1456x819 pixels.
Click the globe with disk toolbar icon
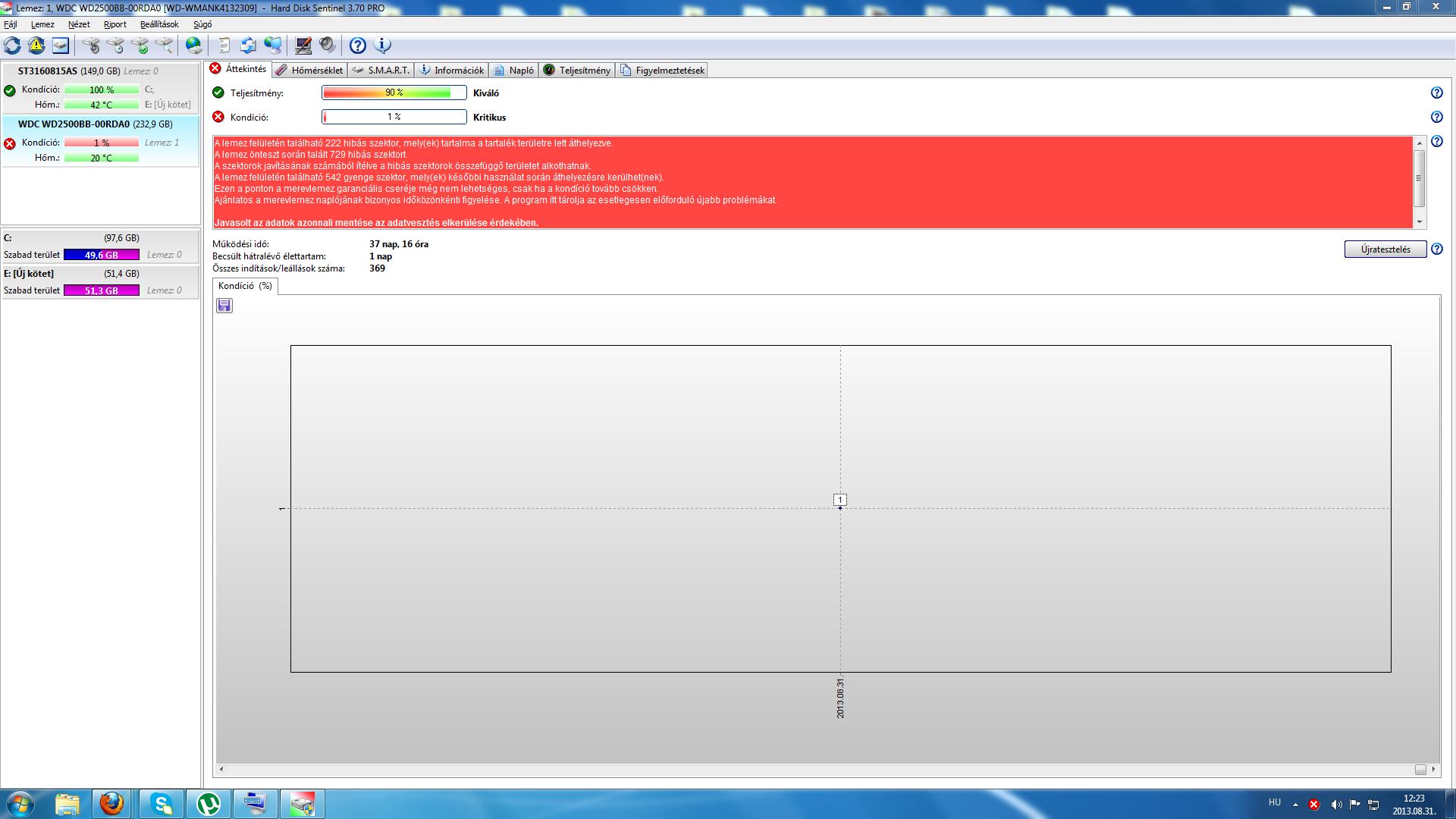pos(194,45)
